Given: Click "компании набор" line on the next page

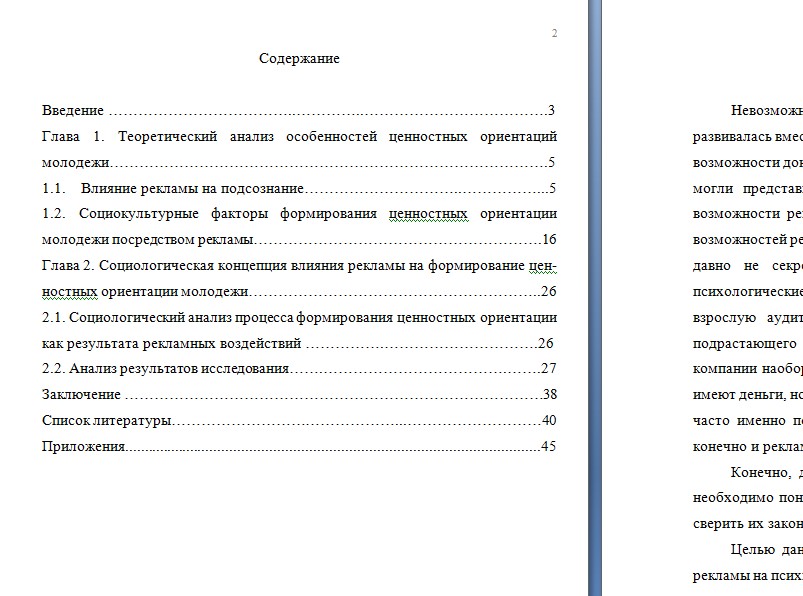Looking at the screenshot, I should point(748,368).
